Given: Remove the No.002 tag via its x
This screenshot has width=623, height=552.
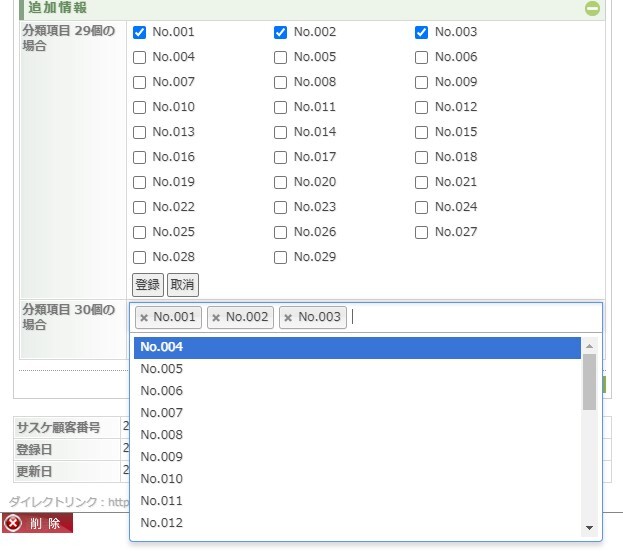Looking at the screenshot, I should [216, 318].
